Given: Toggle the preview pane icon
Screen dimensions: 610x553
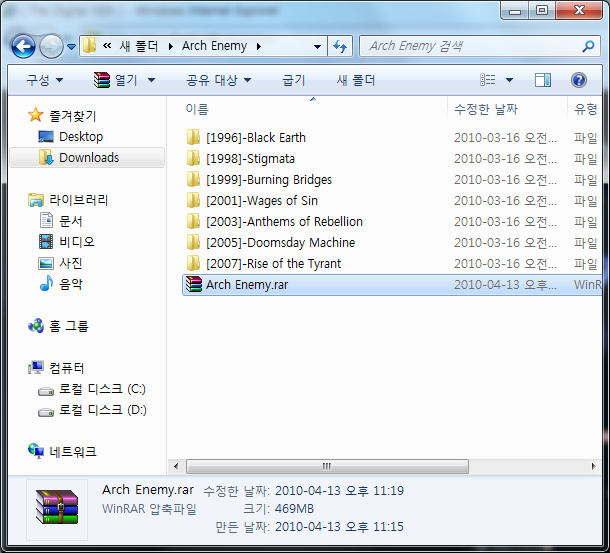Looking at the screenshot, I should 542,80.
